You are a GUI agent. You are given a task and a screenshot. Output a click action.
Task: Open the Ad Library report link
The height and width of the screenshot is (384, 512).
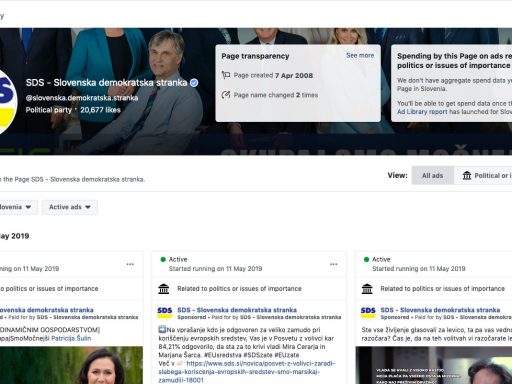click(x=422, y=112)
